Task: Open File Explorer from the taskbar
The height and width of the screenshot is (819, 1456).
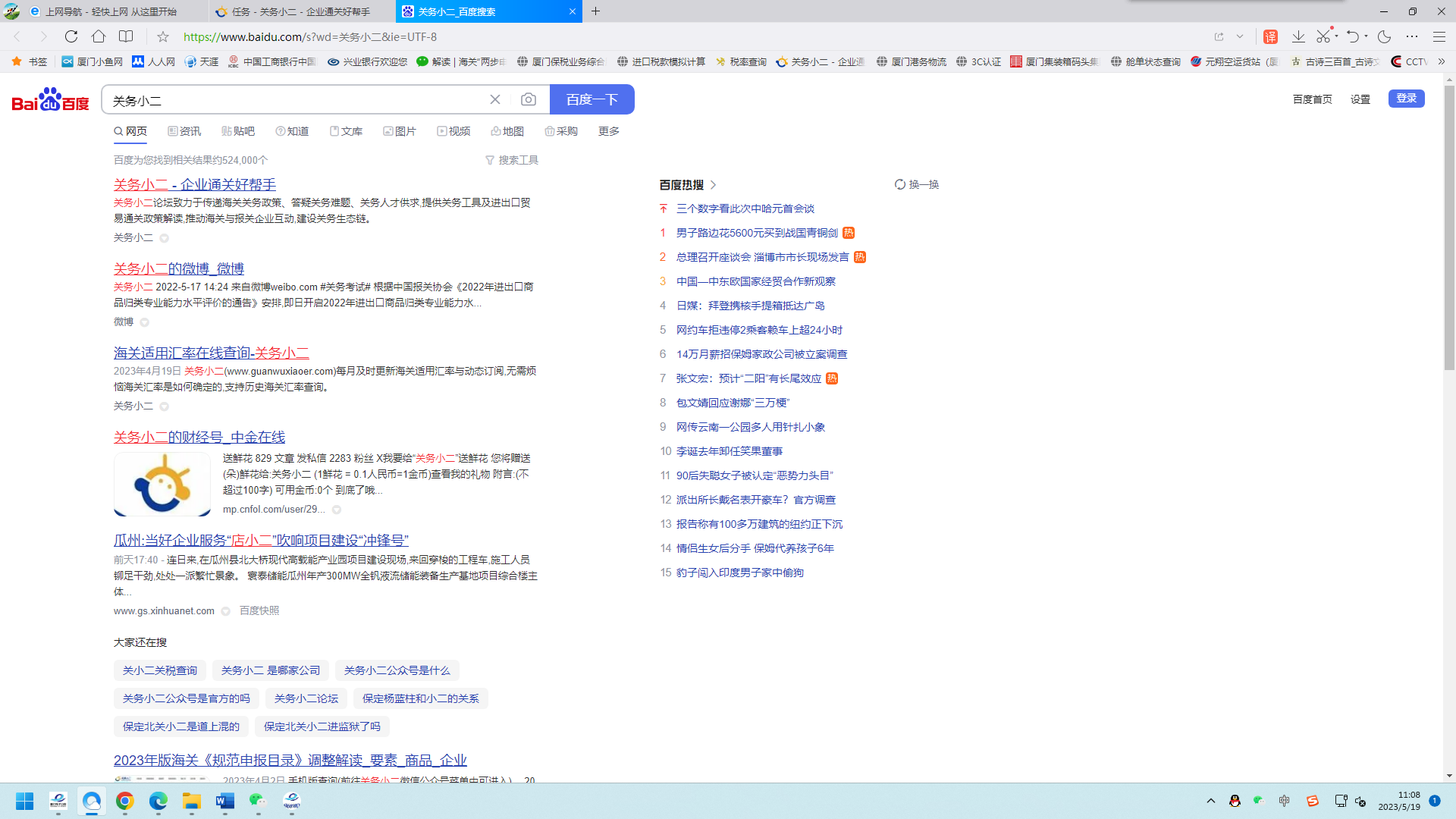Action: coord(192,801)
